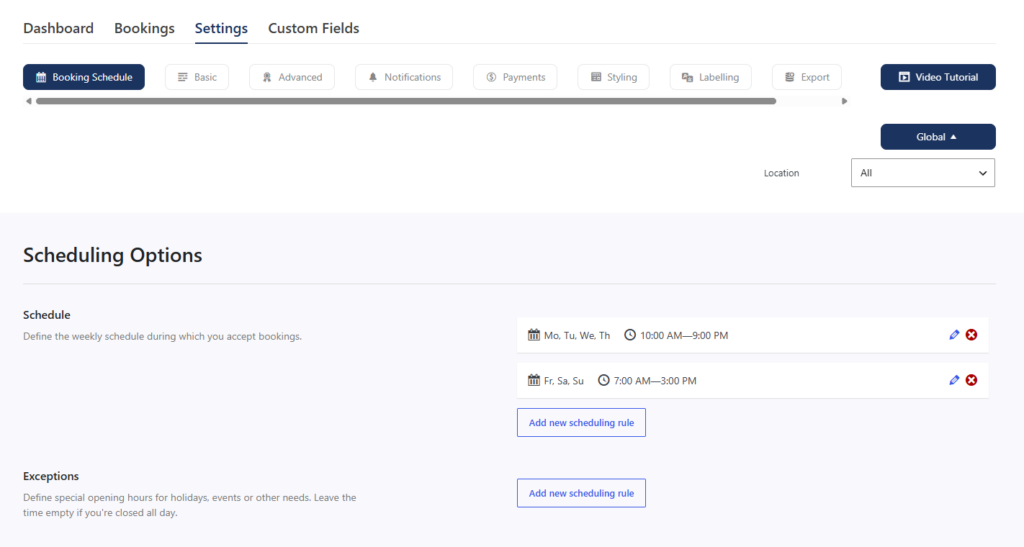The image size is (1024, 547).
Task: Open the Basic settings section
Action: (197, 77)
